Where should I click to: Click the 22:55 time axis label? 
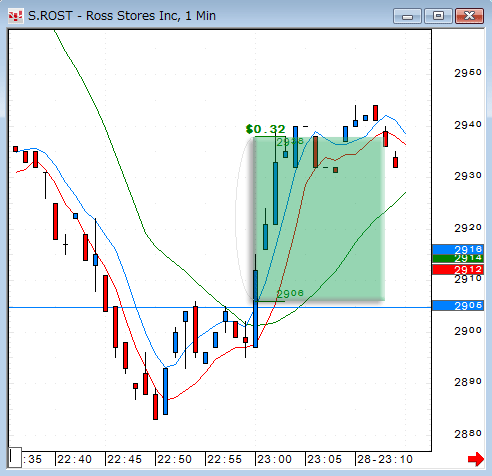(224, 459)
